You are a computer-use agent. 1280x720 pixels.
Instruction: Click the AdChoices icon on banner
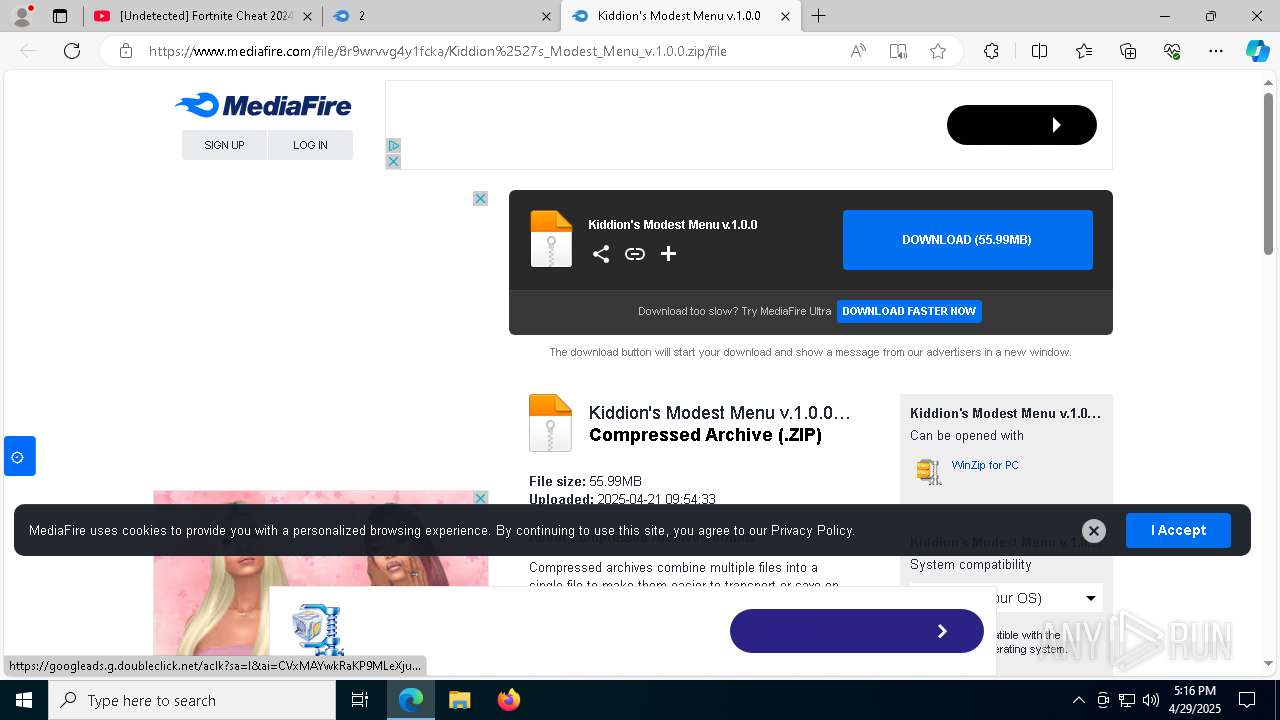pos(393,146)
